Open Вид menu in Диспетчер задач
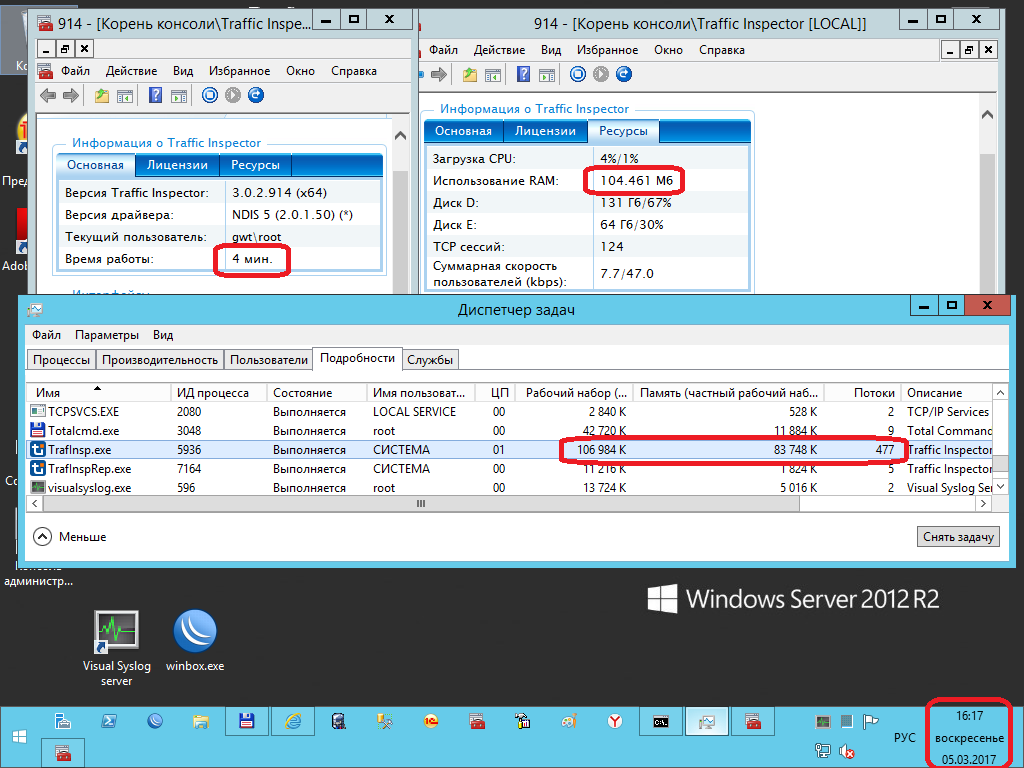The height and width of the screenshot is (768, 1024). point(163,335)
